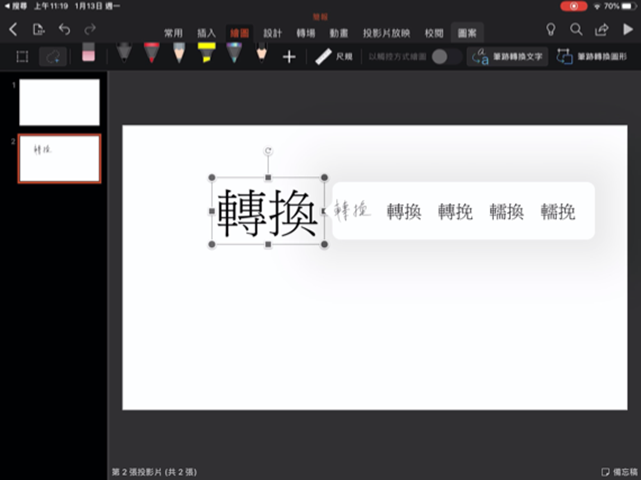Viewport: 641px width, 480px height.
Task: Start slideshow with play icon
Action: [627, 31]
